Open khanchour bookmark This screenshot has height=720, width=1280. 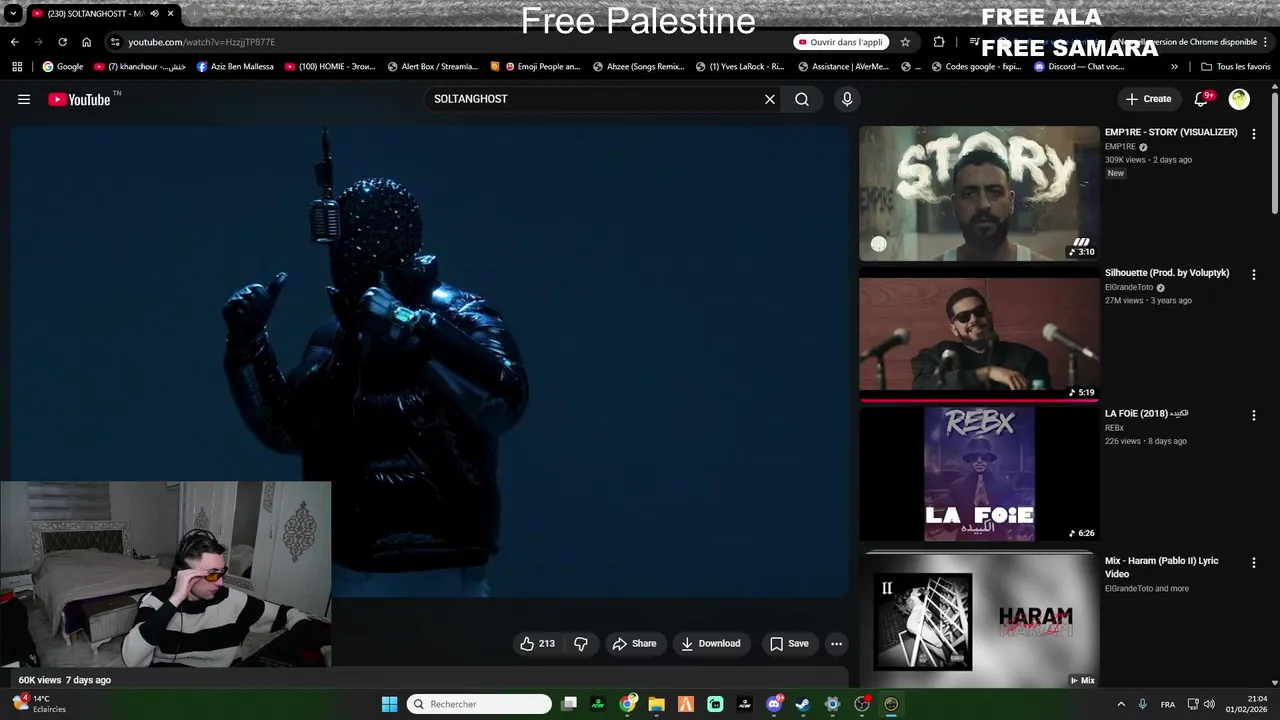pyautogui.click(x=140, y=67)
